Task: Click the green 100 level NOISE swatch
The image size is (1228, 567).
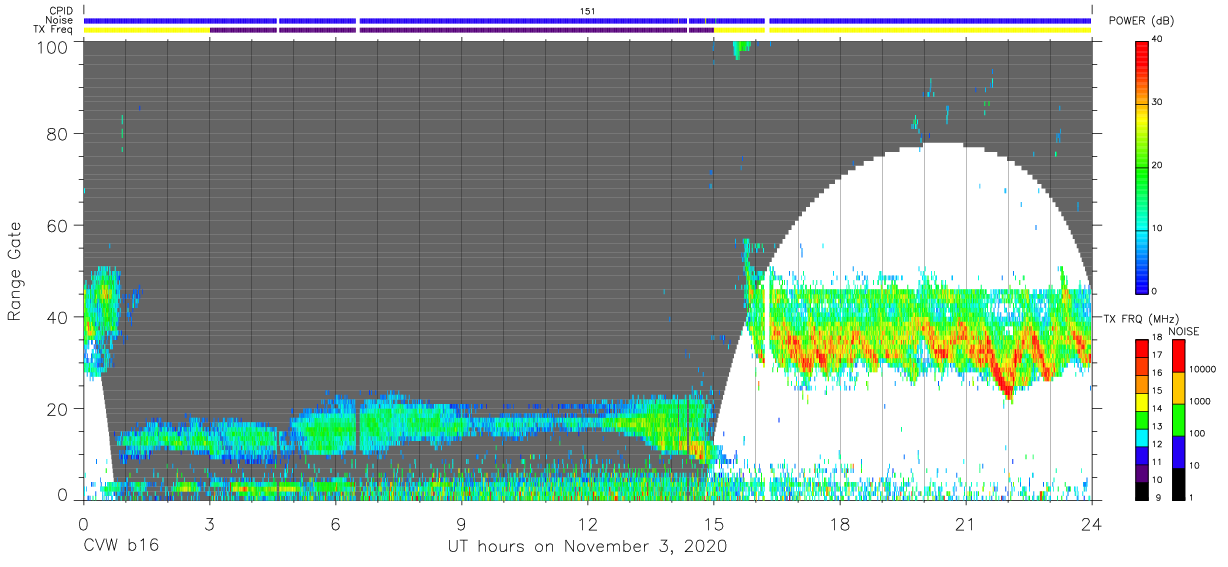Action: click(1176, 419)
